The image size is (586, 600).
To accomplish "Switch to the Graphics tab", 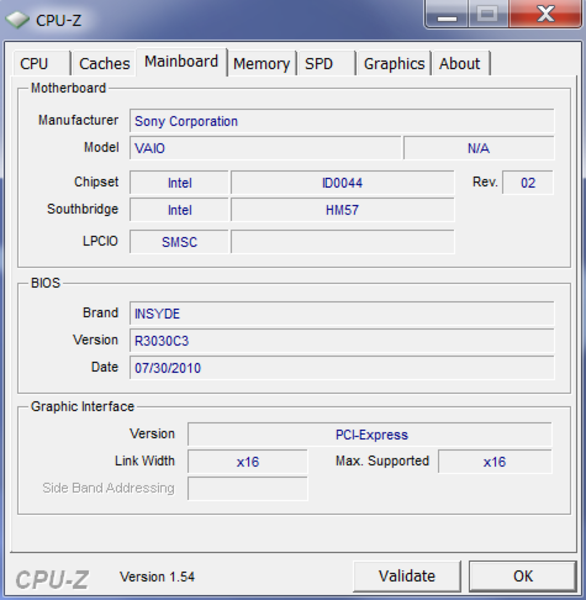I will 394,64.
